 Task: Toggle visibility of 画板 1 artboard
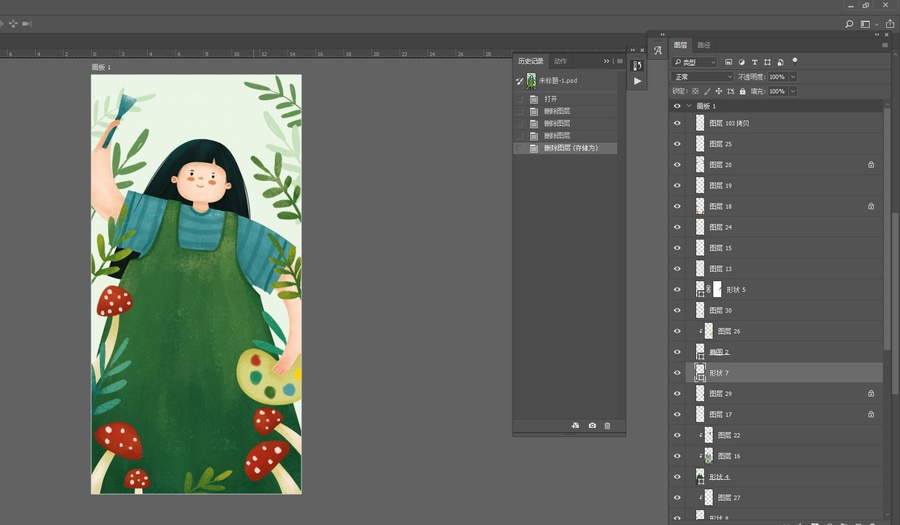point(677,106)
